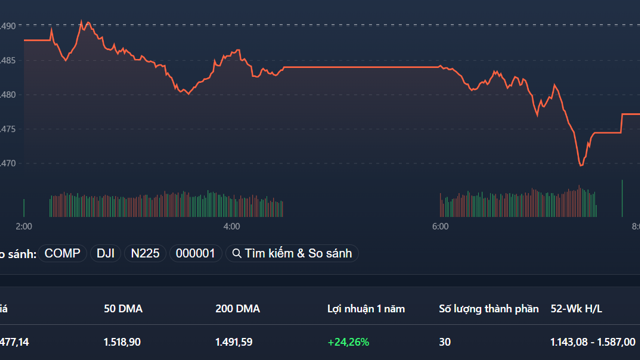This screenshot has width=640, height=360.
Task: Click the magnifier icon in search chip
Action: [x=237, y=253]
